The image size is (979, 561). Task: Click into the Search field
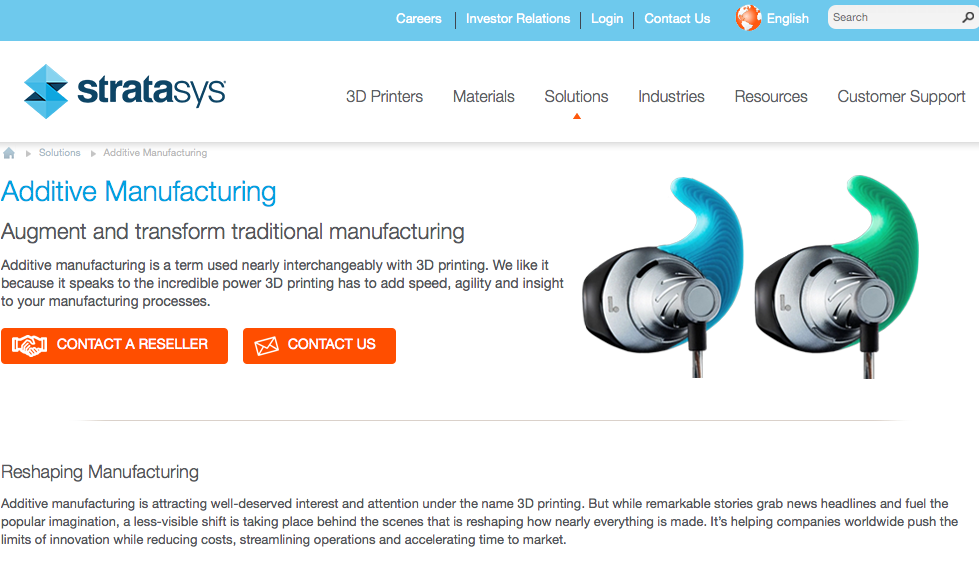(895, 17)
